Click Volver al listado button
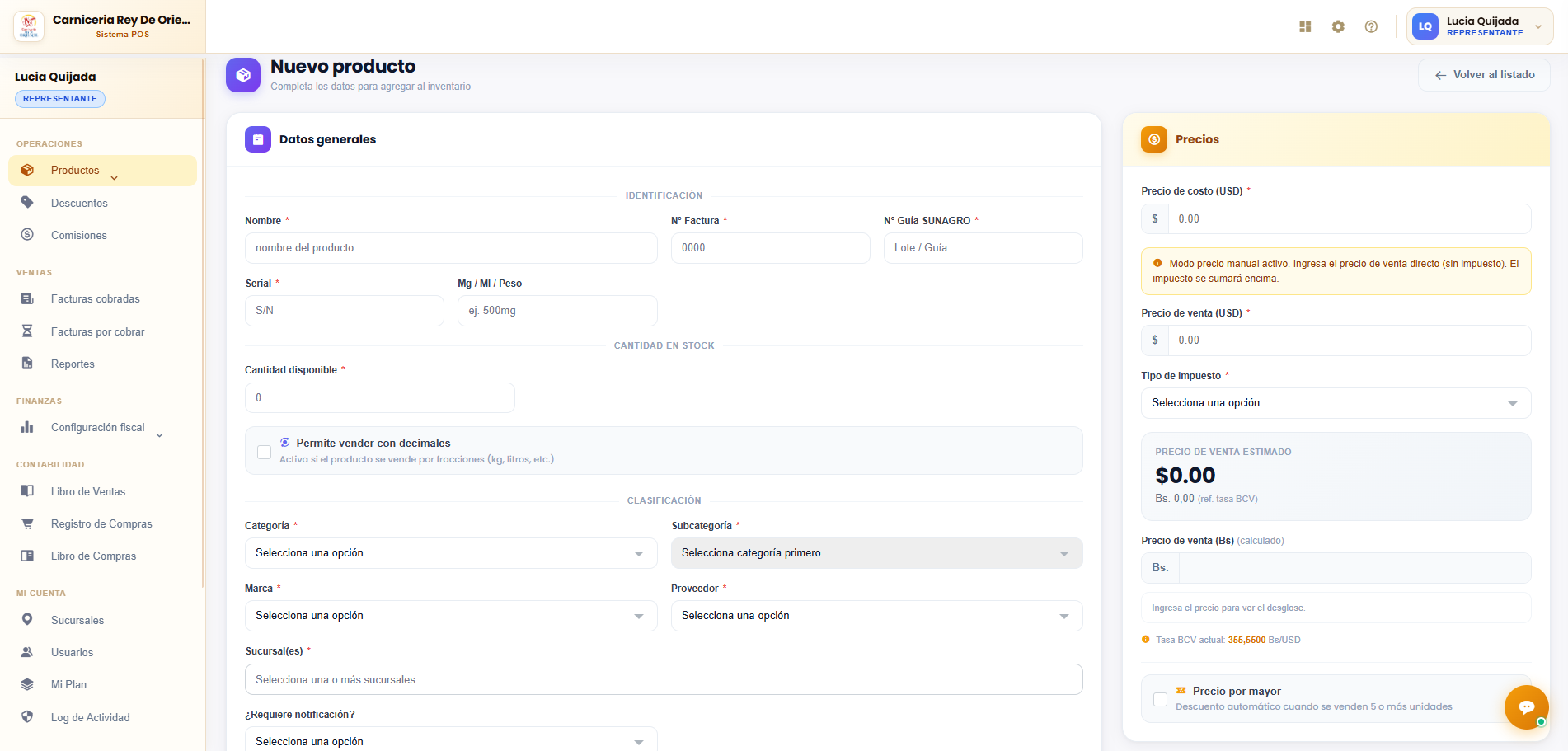This screenshot has width=1568, height=751. point(1484,75)
